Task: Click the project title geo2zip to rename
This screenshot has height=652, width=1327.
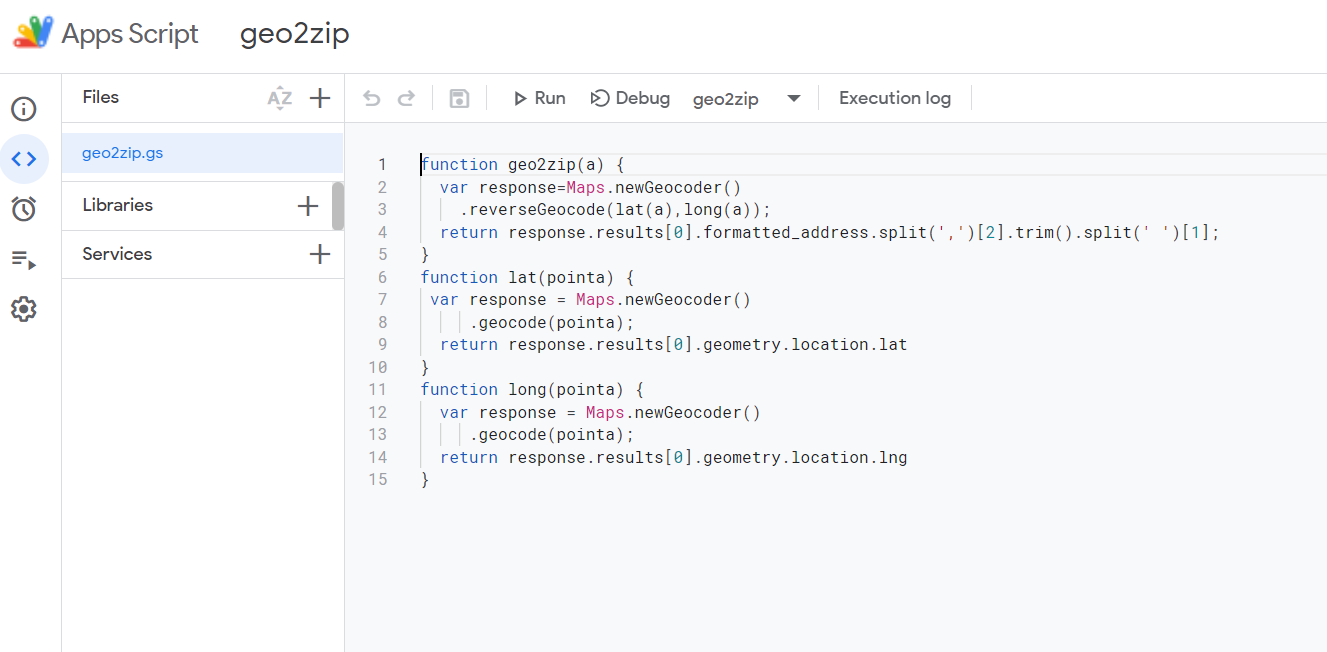Action: 294,33
